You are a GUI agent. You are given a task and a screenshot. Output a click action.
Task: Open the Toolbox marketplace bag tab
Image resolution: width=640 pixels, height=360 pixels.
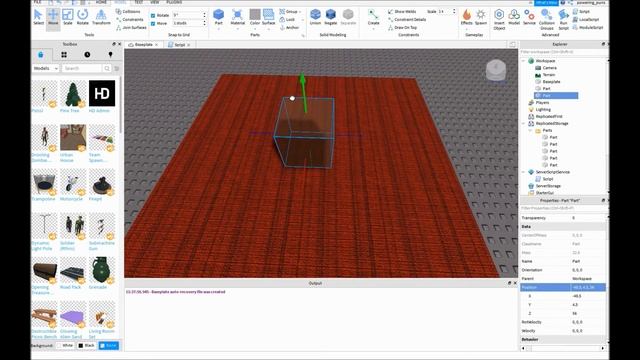[40, 54]
